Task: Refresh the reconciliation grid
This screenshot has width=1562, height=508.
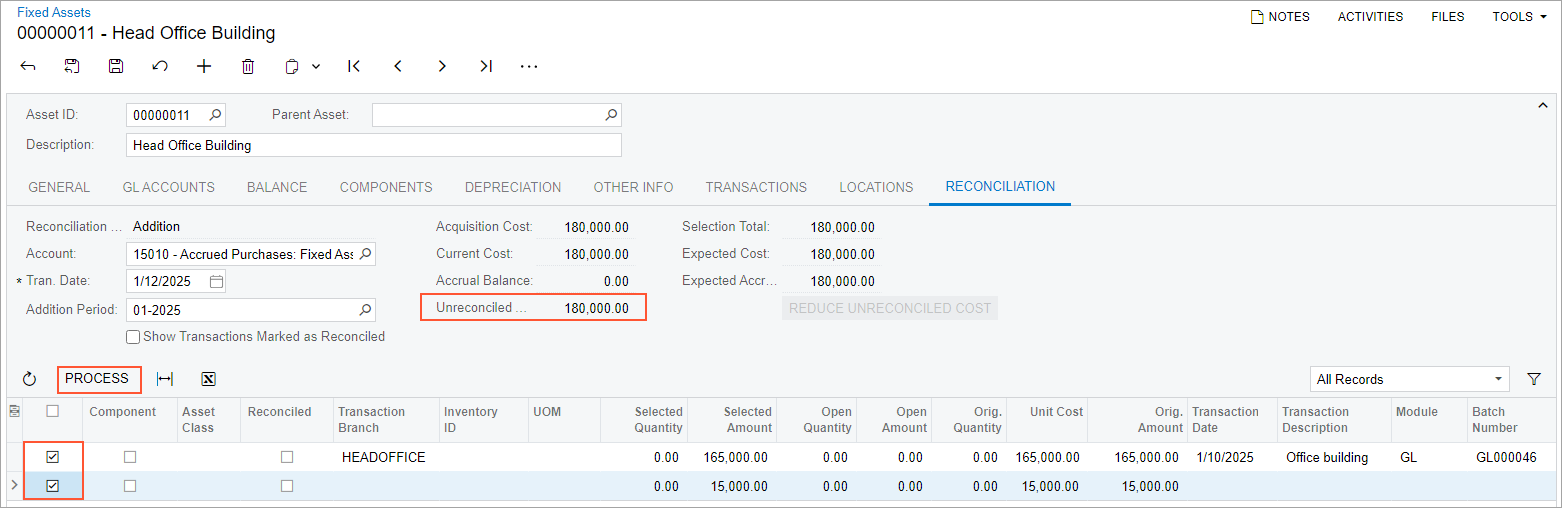Action: point(29,379)
